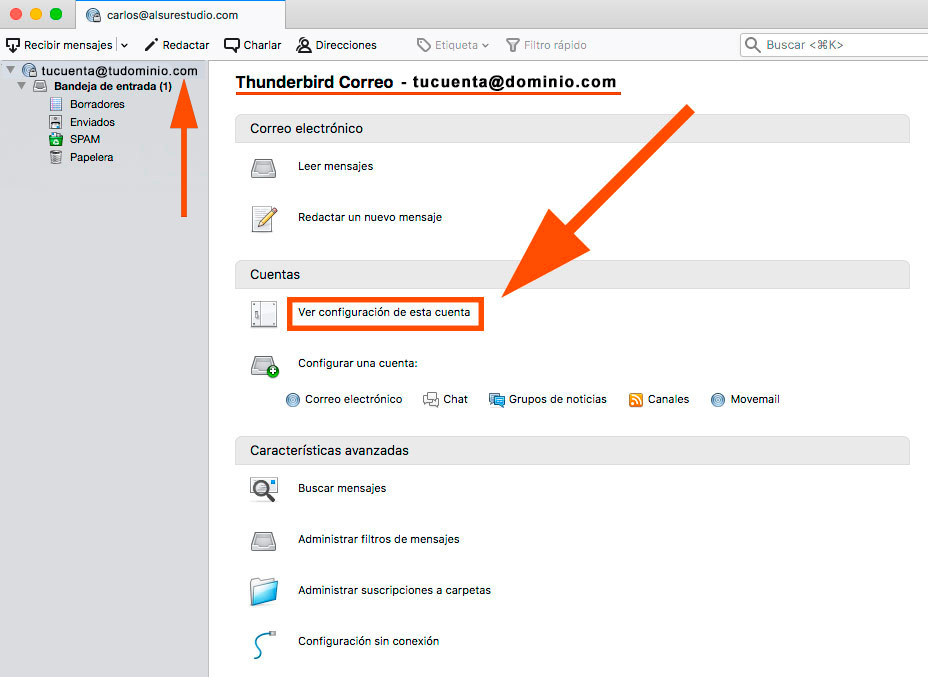Collapse the Bandeja de entrada folder

pyautogui.click(x=22, y=86)
